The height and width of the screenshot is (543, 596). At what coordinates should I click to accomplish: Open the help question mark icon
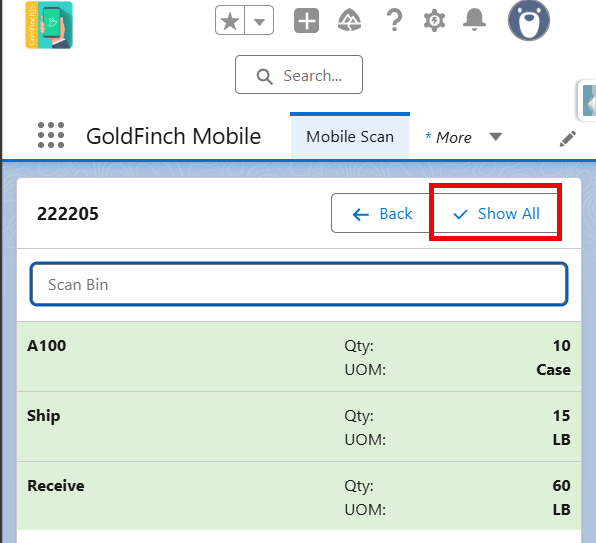point(394,21)
